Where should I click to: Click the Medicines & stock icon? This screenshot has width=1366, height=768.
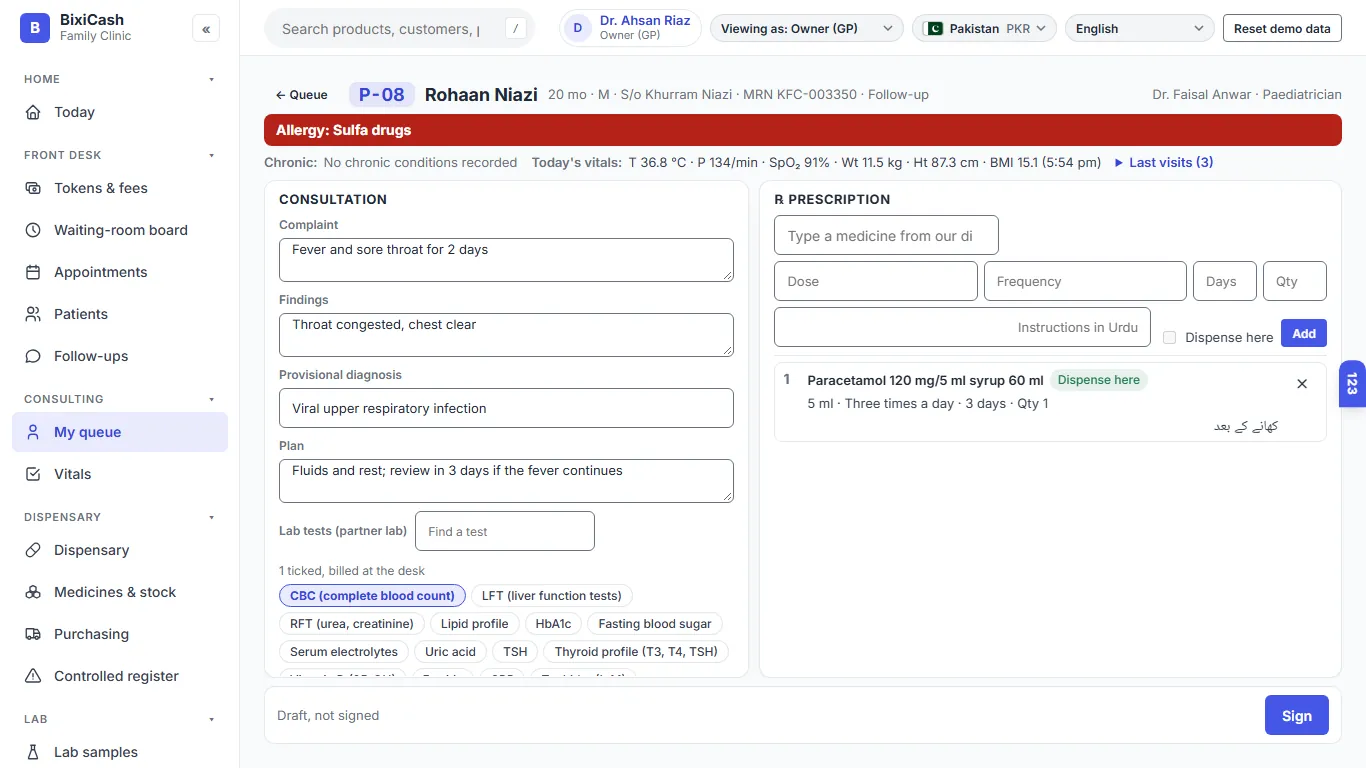click(x=33, y=592)
